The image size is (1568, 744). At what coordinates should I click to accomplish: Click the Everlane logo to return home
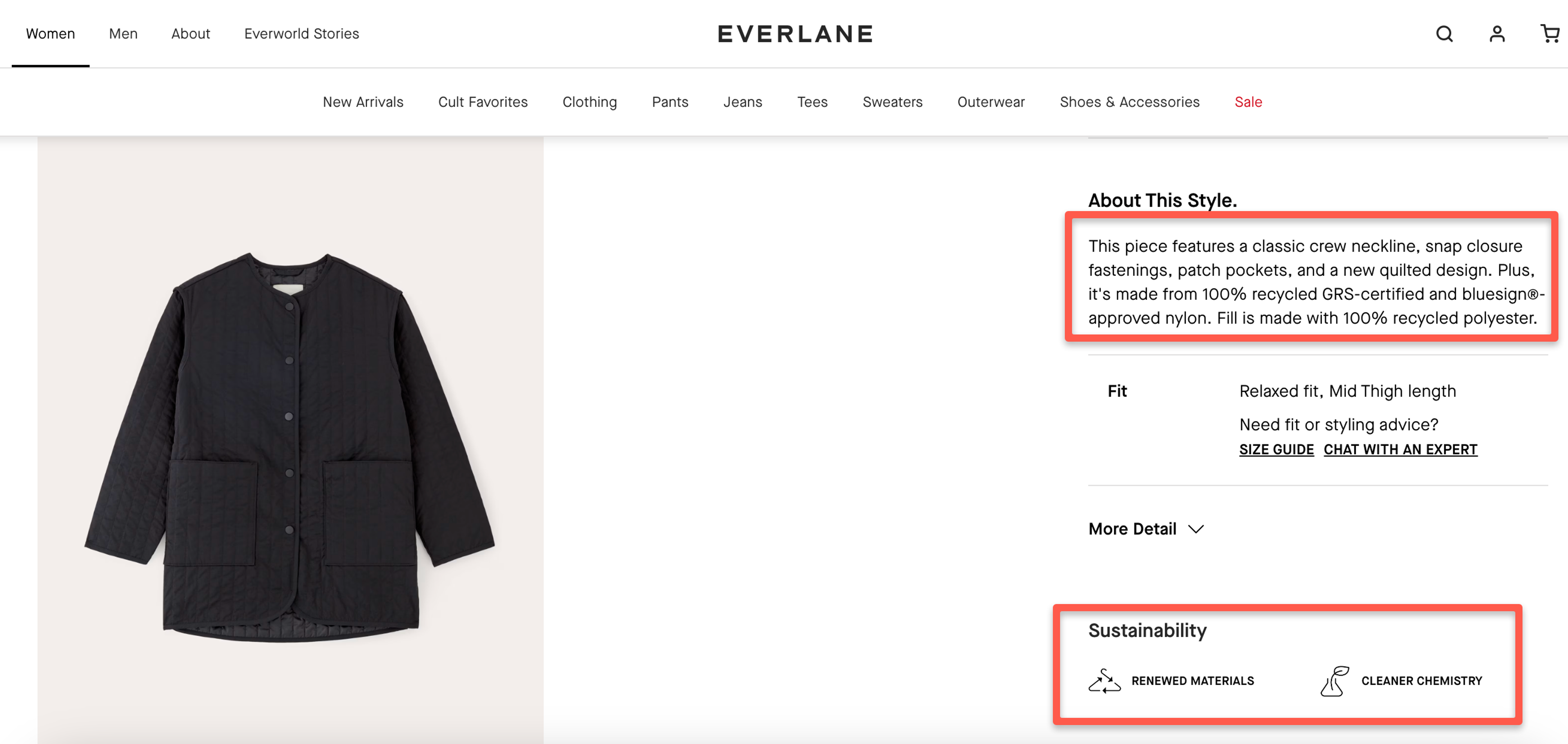(795, 33)
